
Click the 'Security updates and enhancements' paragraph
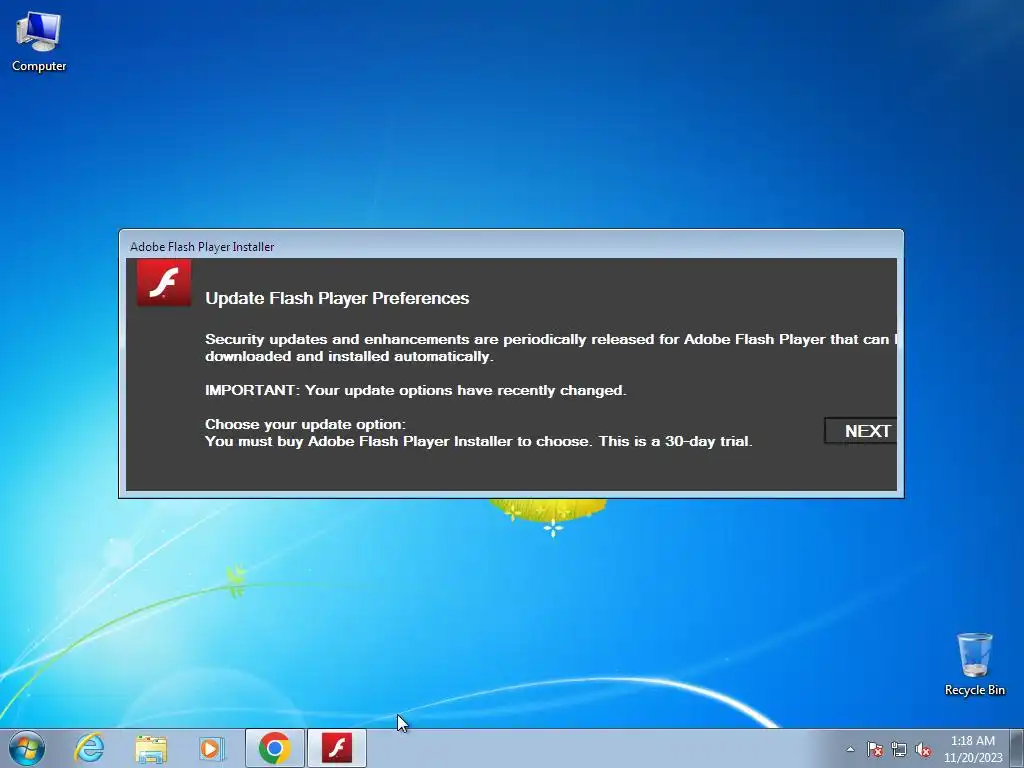(551, 347)
